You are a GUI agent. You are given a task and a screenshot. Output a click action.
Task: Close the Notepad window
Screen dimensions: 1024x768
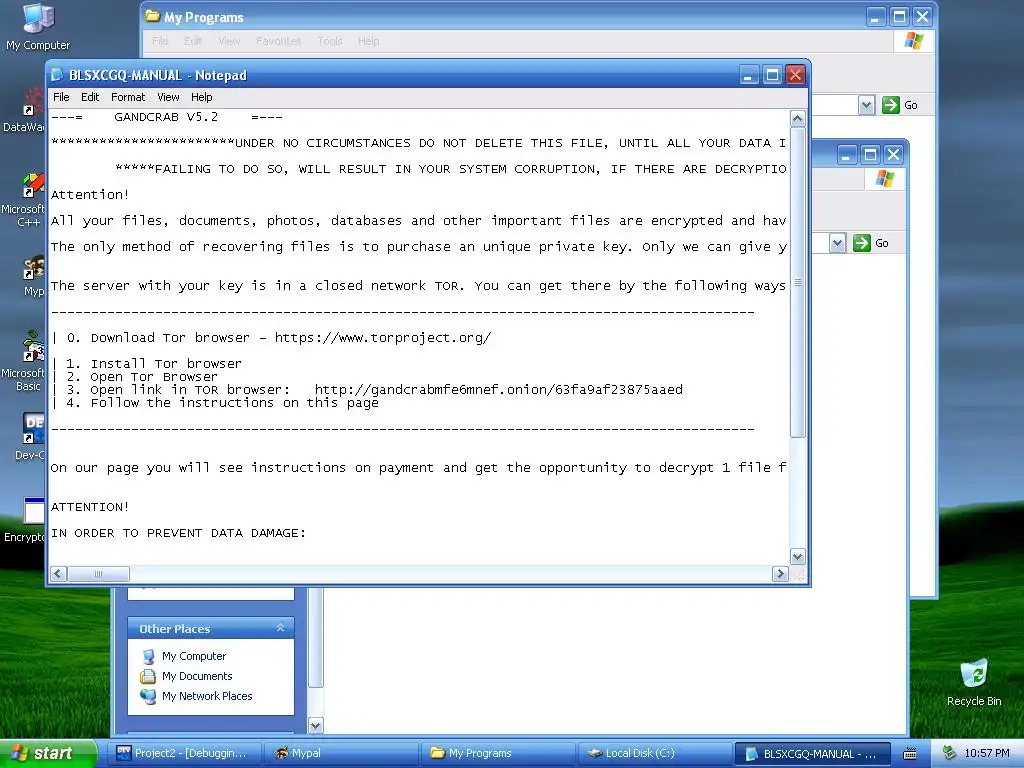795,75
